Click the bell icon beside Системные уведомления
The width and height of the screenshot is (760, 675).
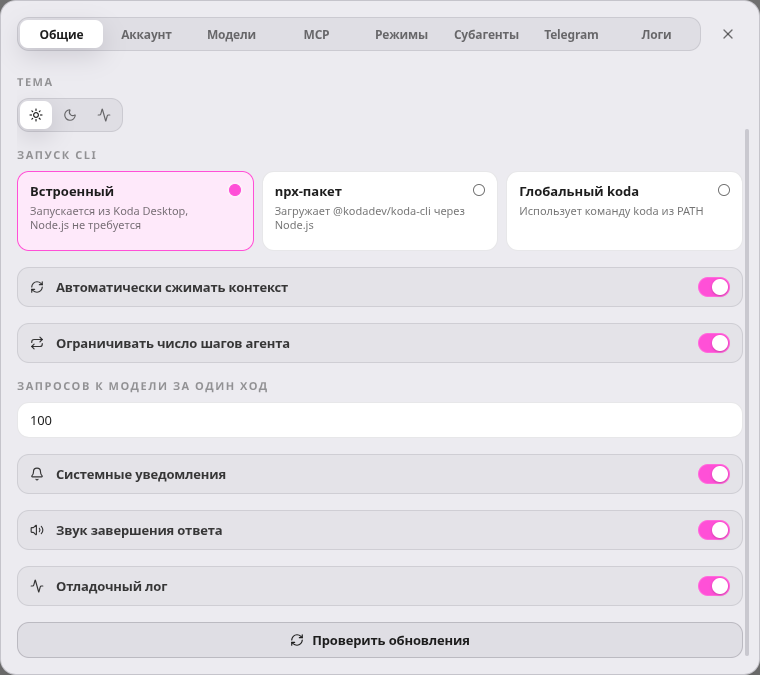pyautogui.click(x=37, y=474)
